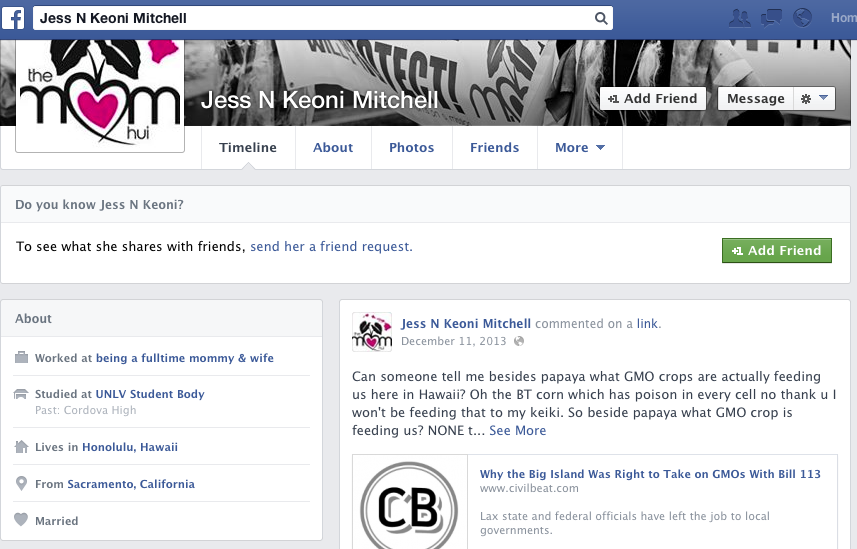Open the notifications globe icon

802,18
